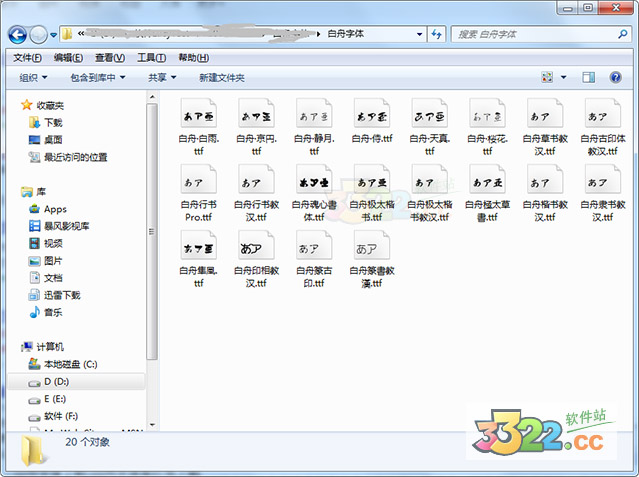Viewport: 639px width, 477px height.
Task: Select font file 白舟-桜花.ttf
Action: click(x=487, y=127)
